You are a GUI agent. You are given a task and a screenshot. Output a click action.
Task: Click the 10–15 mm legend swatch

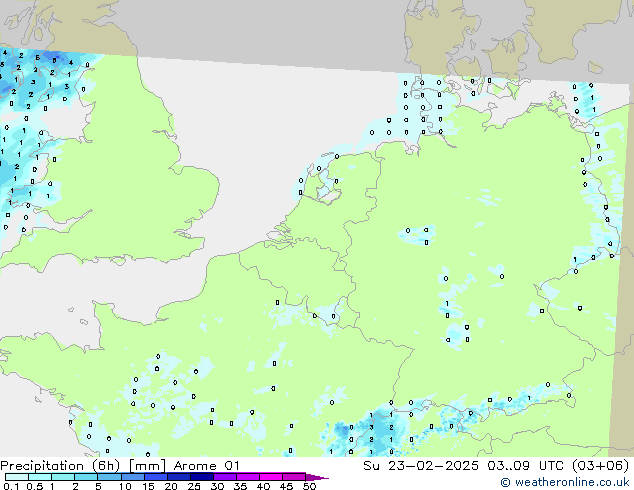[133, 477]
